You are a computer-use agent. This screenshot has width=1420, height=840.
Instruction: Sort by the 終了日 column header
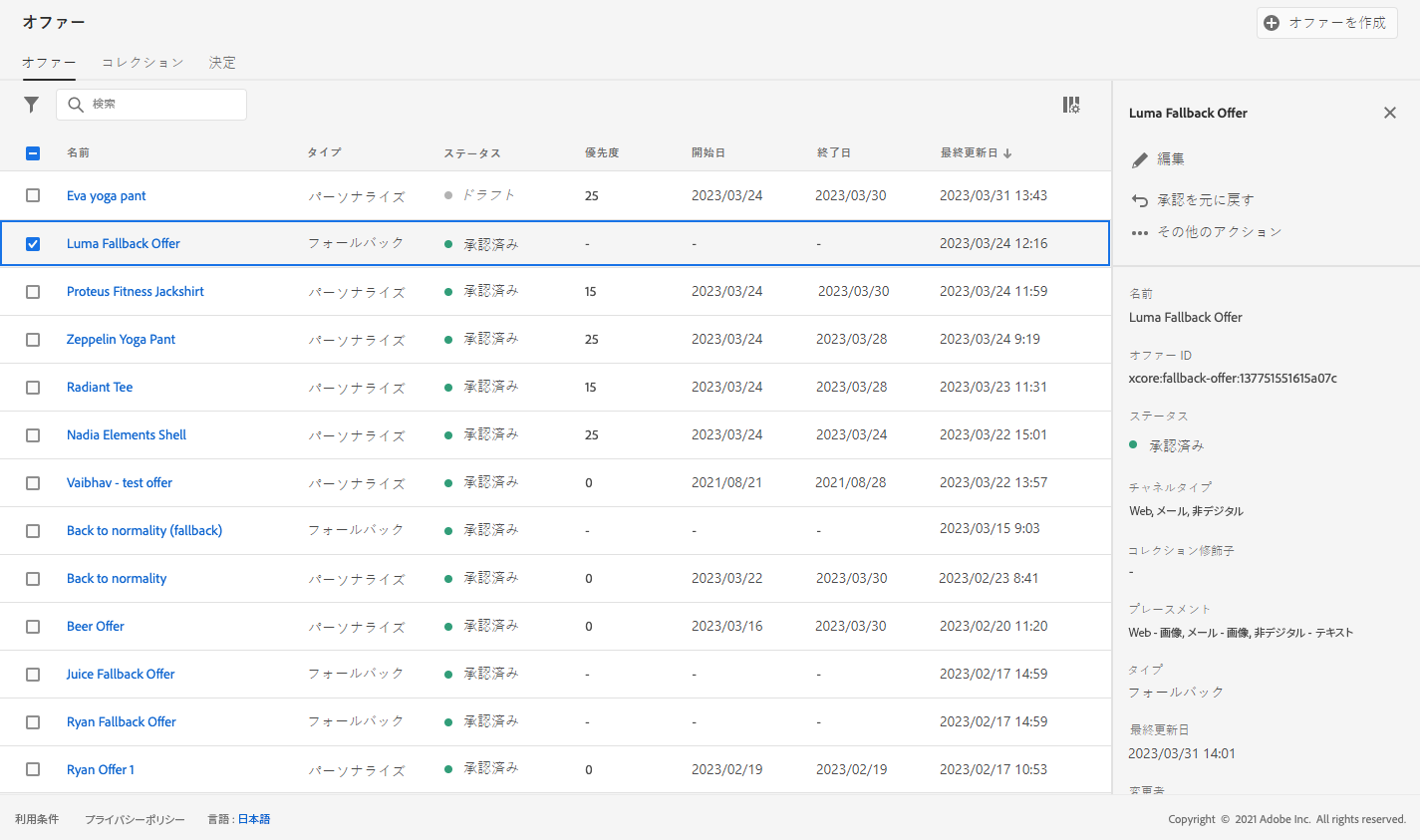(x=834, y=153)
